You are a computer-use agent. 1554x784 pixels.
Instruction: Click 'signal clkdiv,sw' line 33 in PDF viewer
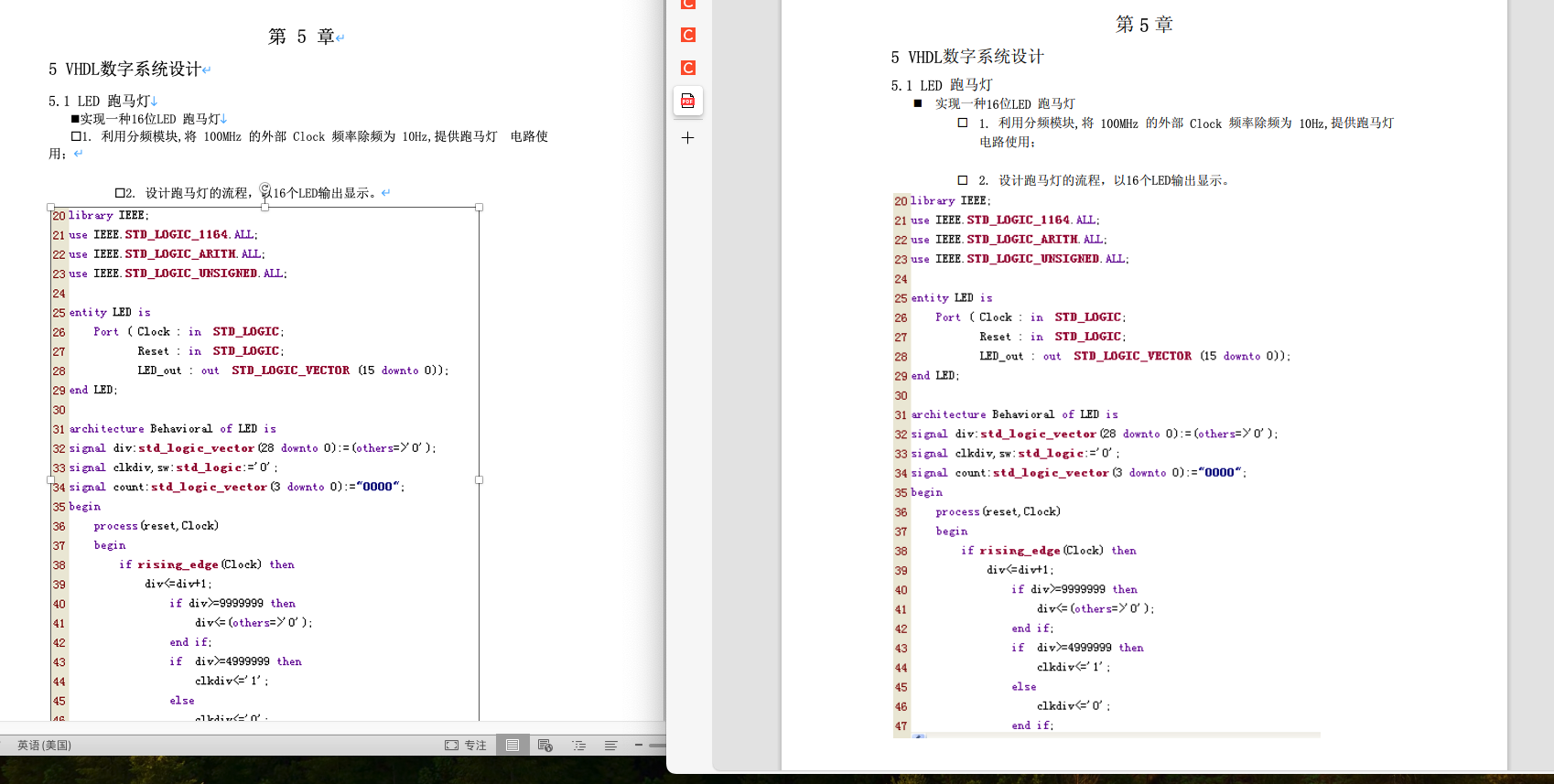click(x=1016, y=454)
